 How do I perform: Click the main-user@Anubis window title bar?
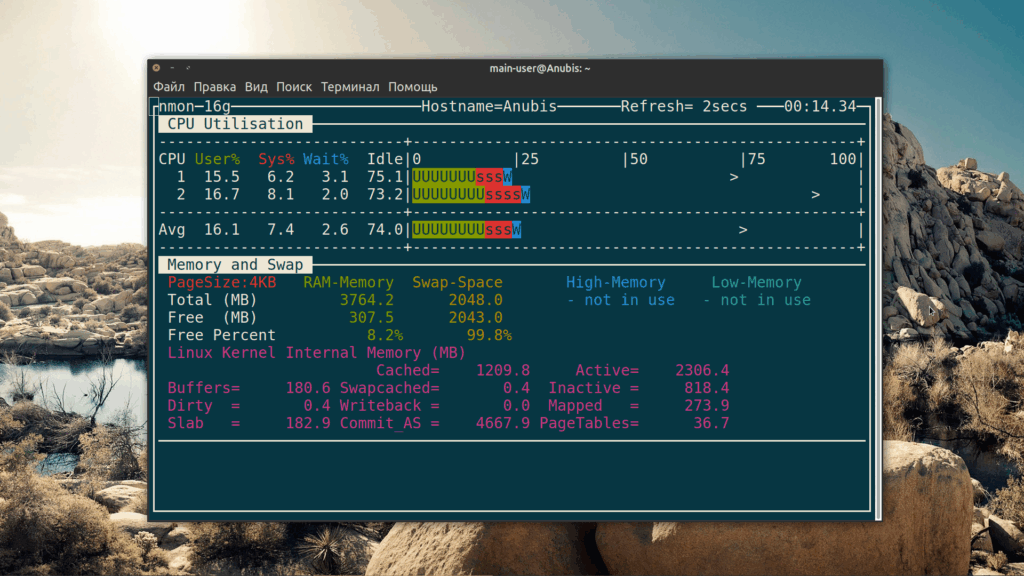pos(539,68)
